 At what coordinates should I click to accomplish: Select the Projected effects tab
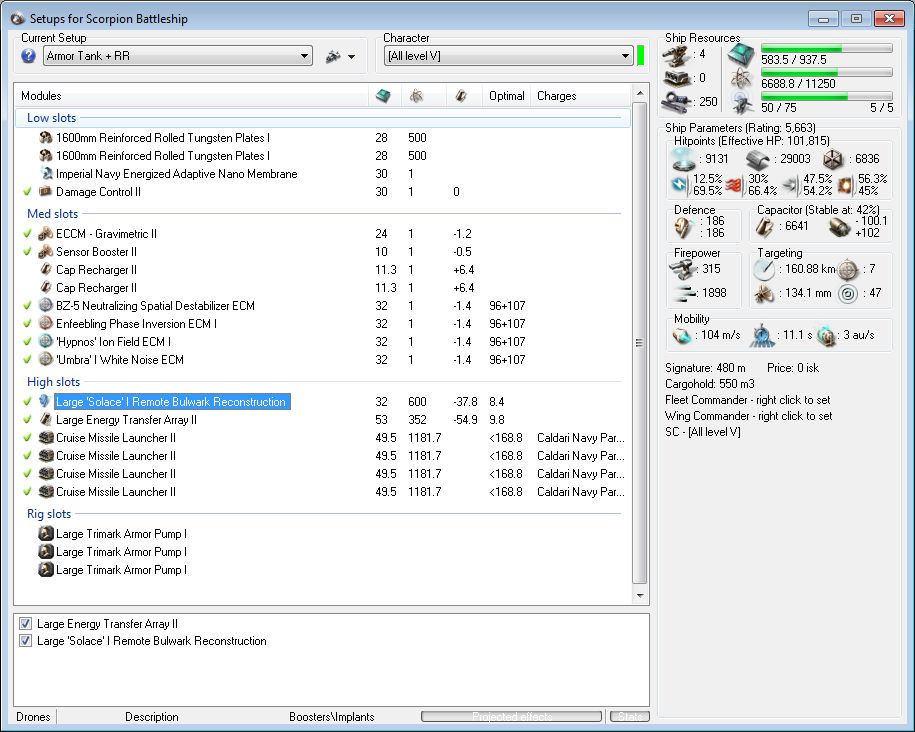click(512, 716)
